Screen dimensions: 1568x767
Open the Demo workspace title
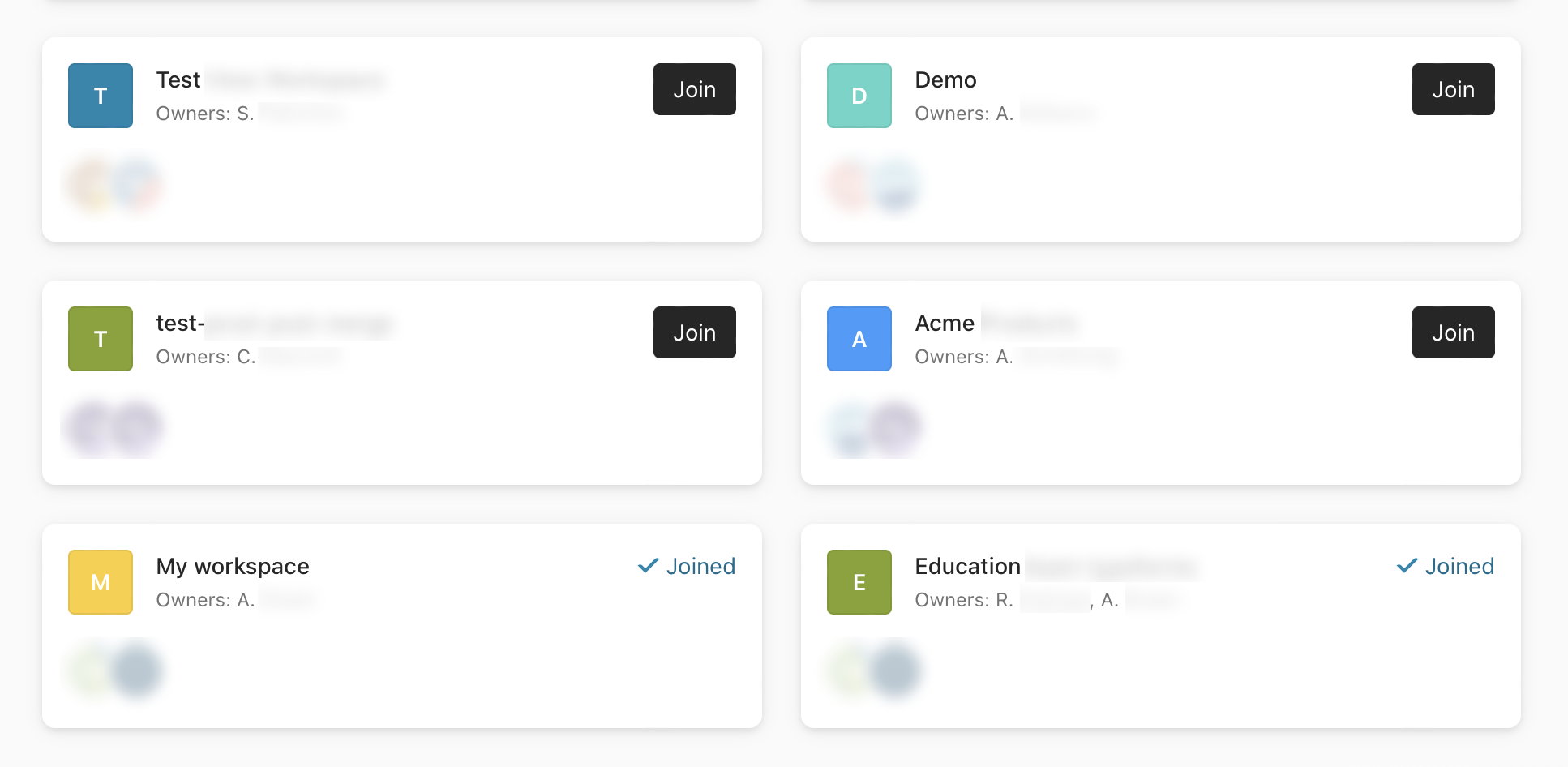coord(945,79)
